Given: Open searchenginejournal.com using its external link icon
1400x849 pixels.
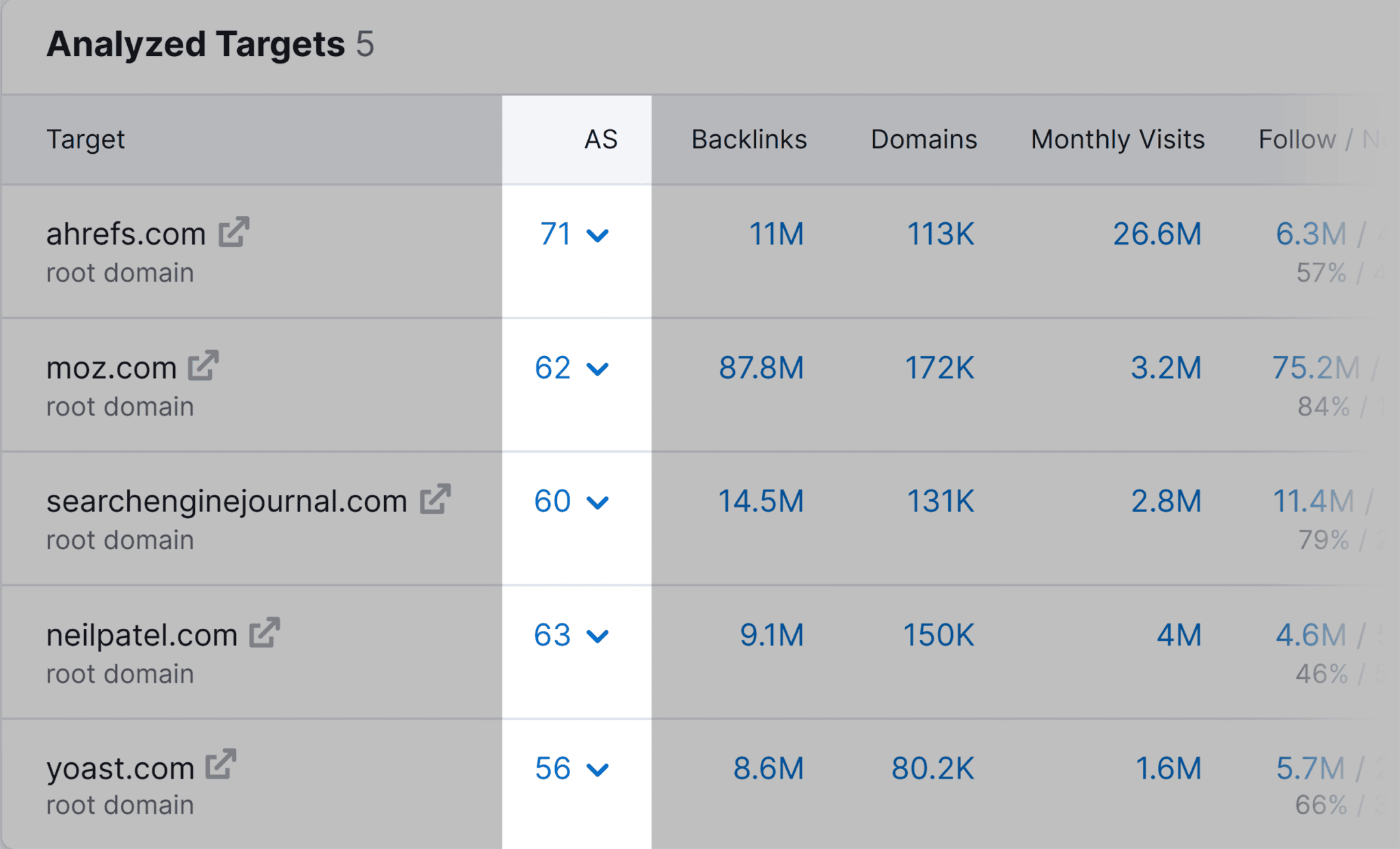Looking at the screenshot, I should click(x=435, y=500).
